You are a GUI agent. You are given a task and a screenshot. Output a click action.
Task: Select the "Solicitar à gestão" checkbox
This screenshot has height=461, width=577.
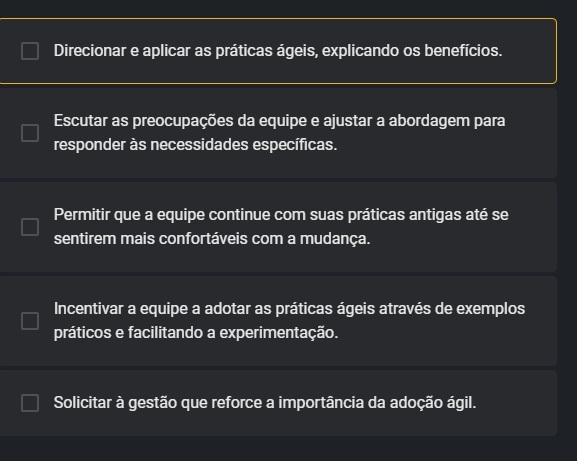coord(30,403)
